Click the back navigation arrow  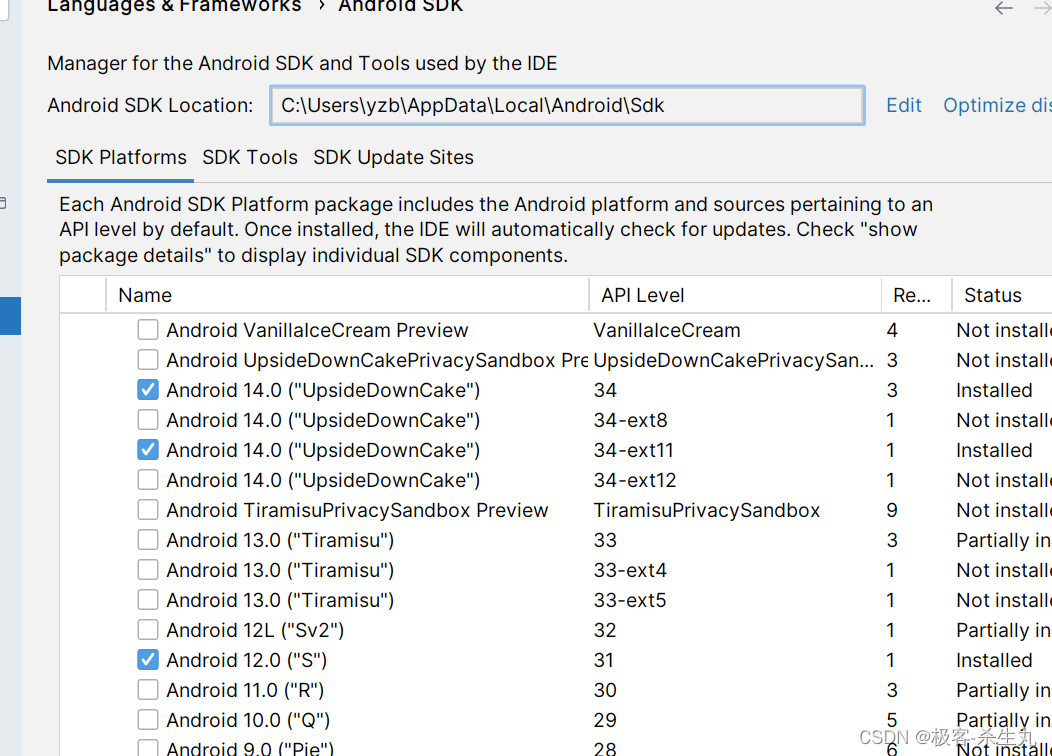pyautogui.click(x=1003, y=8)
